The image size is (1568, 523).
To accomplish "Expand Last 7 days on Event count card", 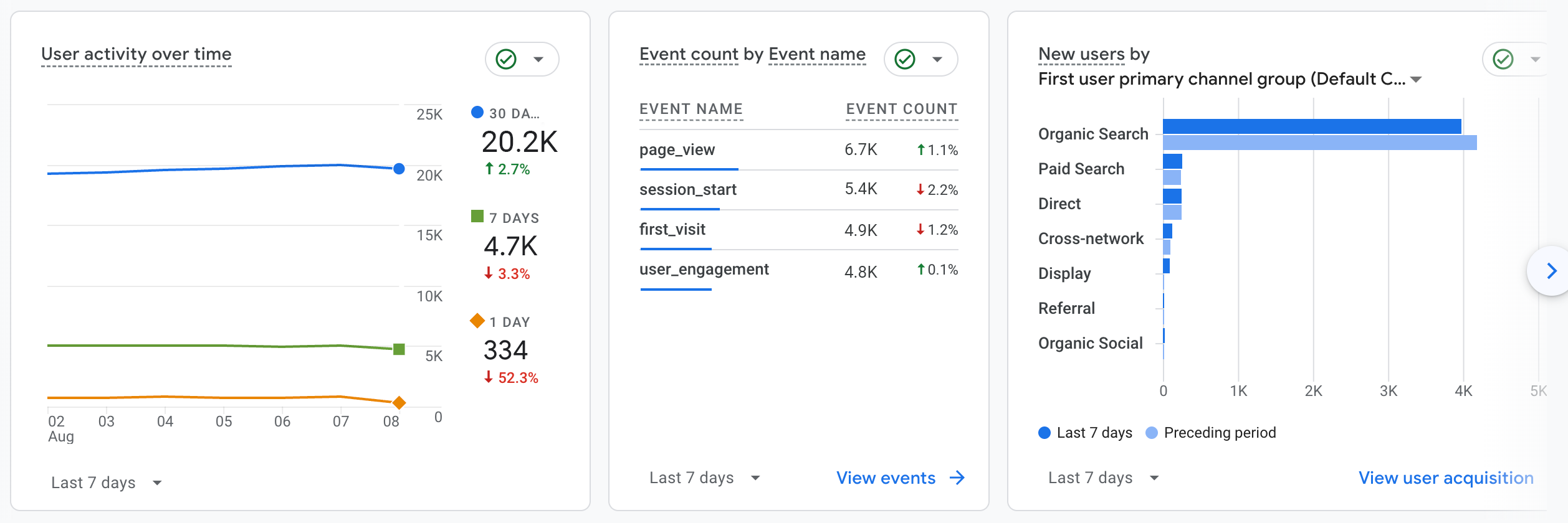I will tap(704, 478).
